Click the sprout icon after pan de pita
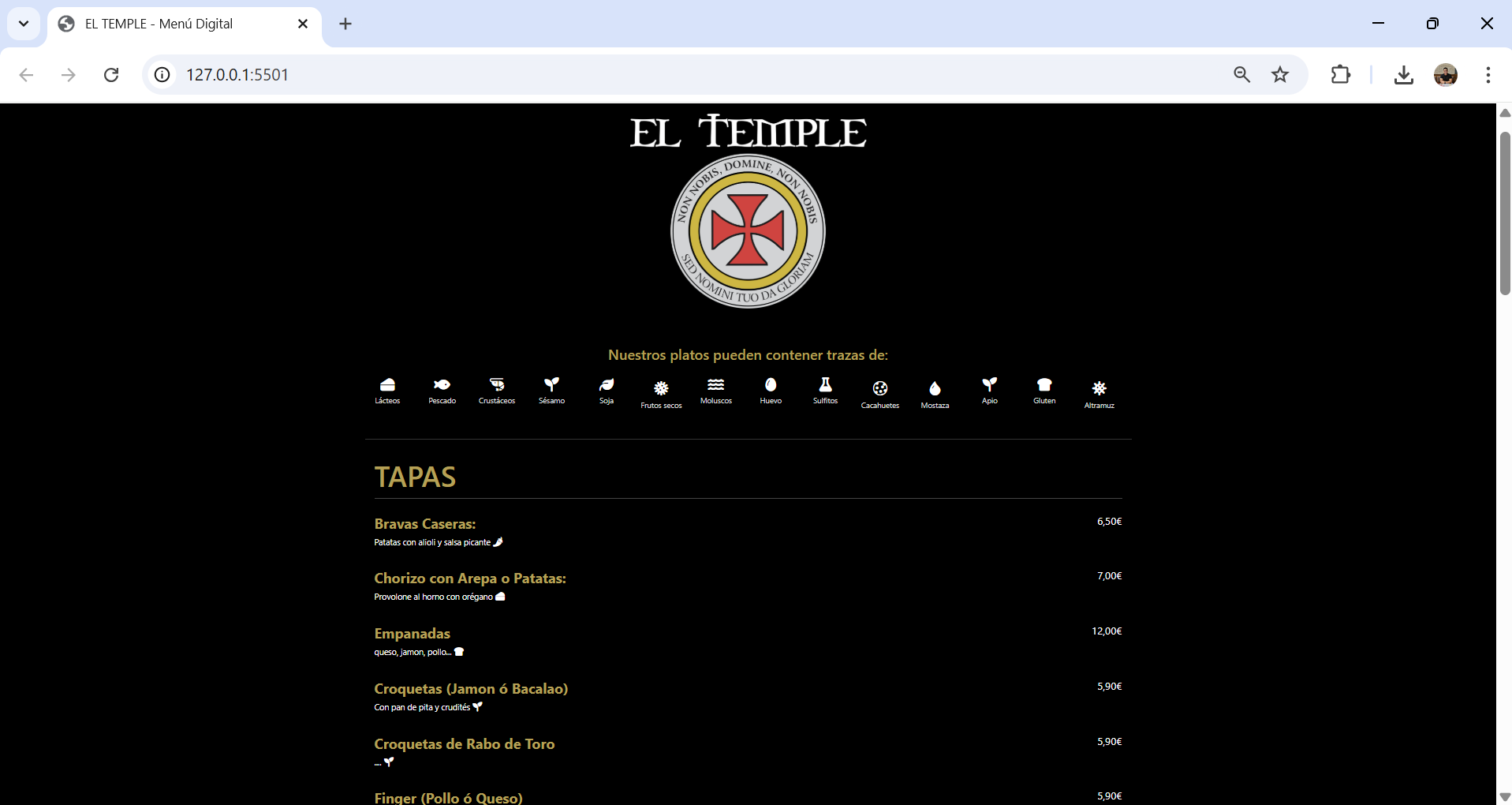This screenshot has width=1512, height=805. tap(477, 707)
